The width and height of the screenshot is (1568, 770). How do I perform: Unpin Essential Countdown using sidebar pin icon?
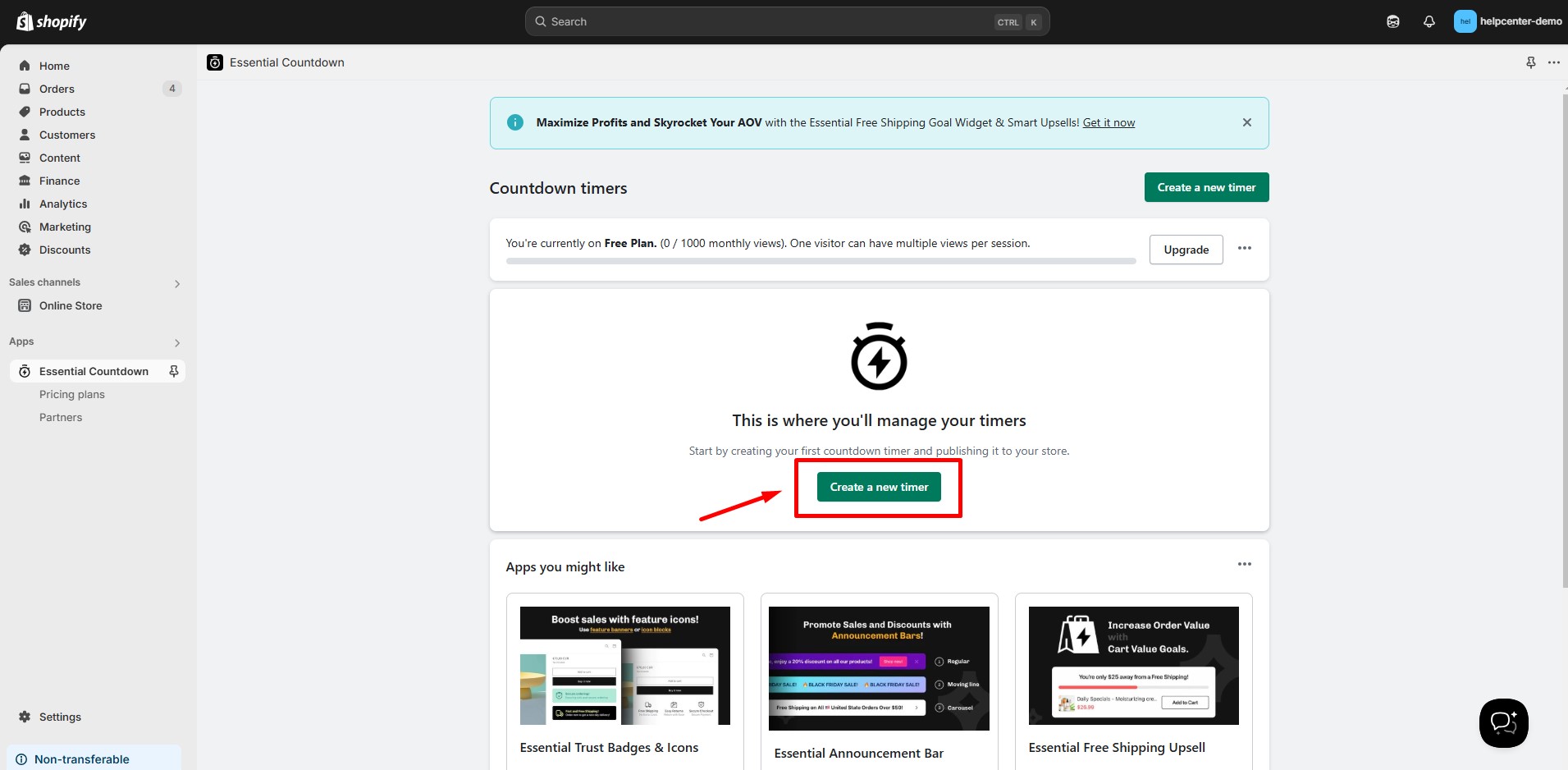[x=174, y=371]
